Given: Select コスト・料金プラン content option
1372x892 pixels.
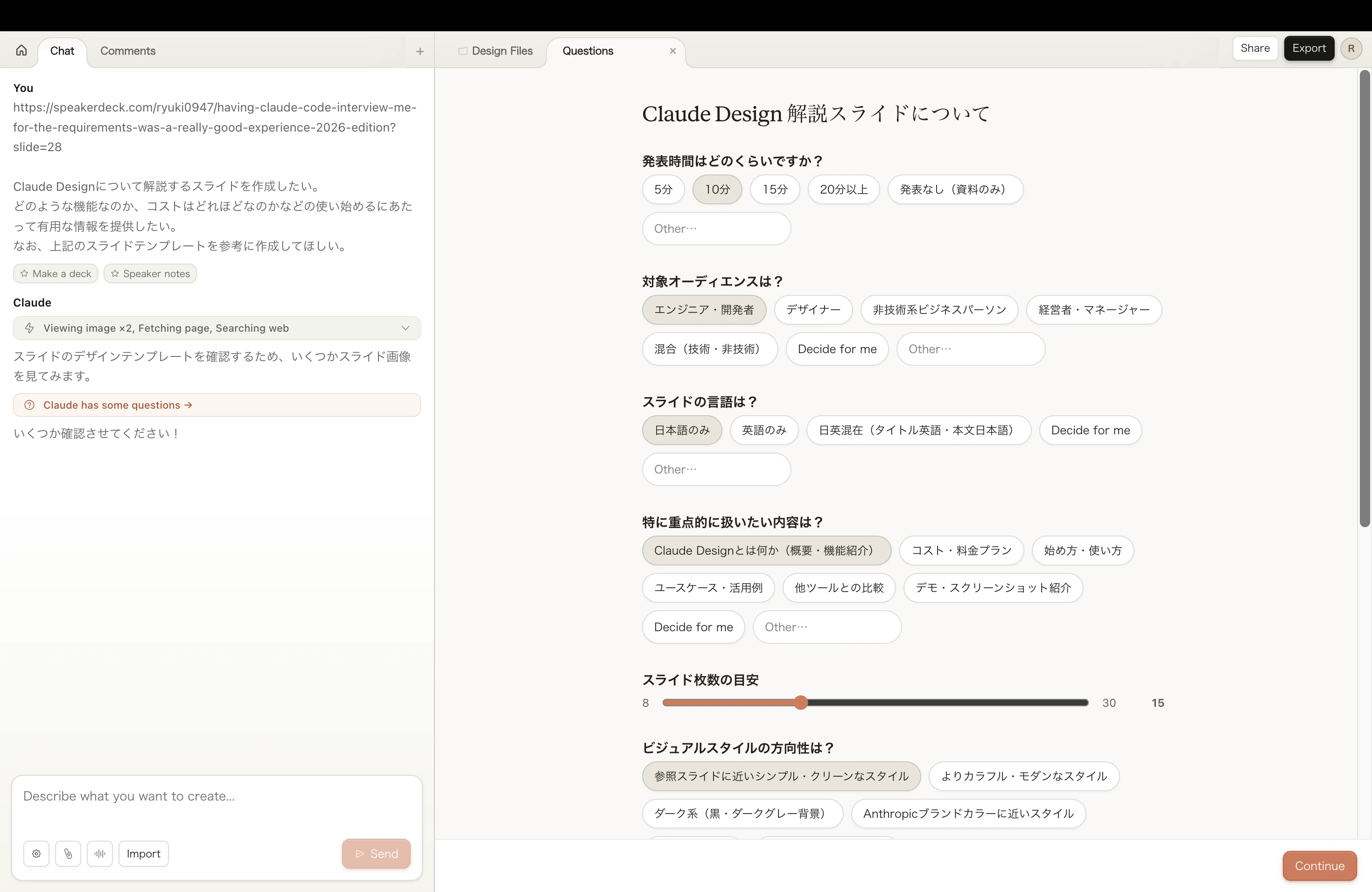Looking at the screenshot, I should [961, 551].
